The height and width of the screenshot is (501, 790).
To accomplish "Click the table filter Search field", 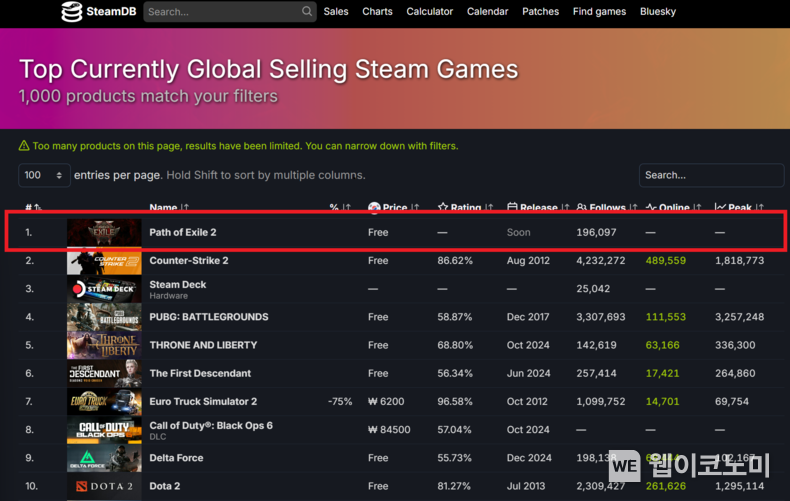I will 711,175.
